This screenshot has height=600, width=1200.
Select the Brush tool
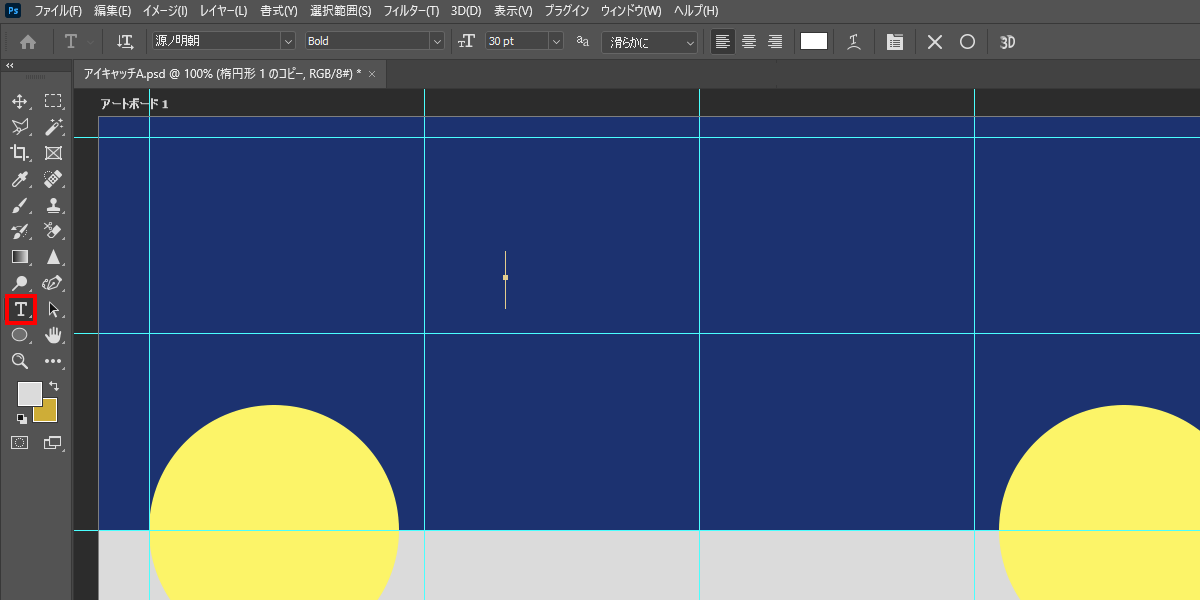click(x=19, y=205)
